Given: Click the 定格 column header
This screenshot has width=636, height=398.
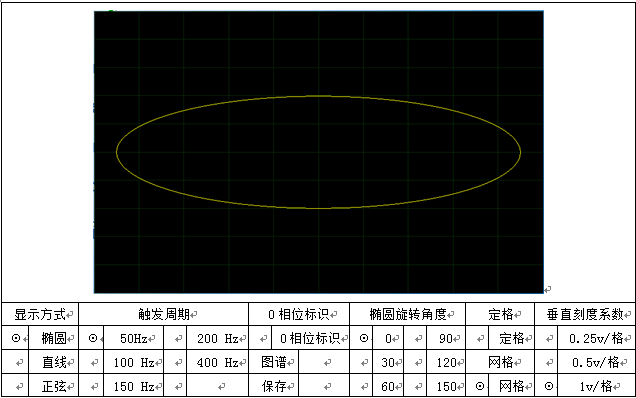Looking at the screenshot, I should pyautogui.click(x=501, y=314).
